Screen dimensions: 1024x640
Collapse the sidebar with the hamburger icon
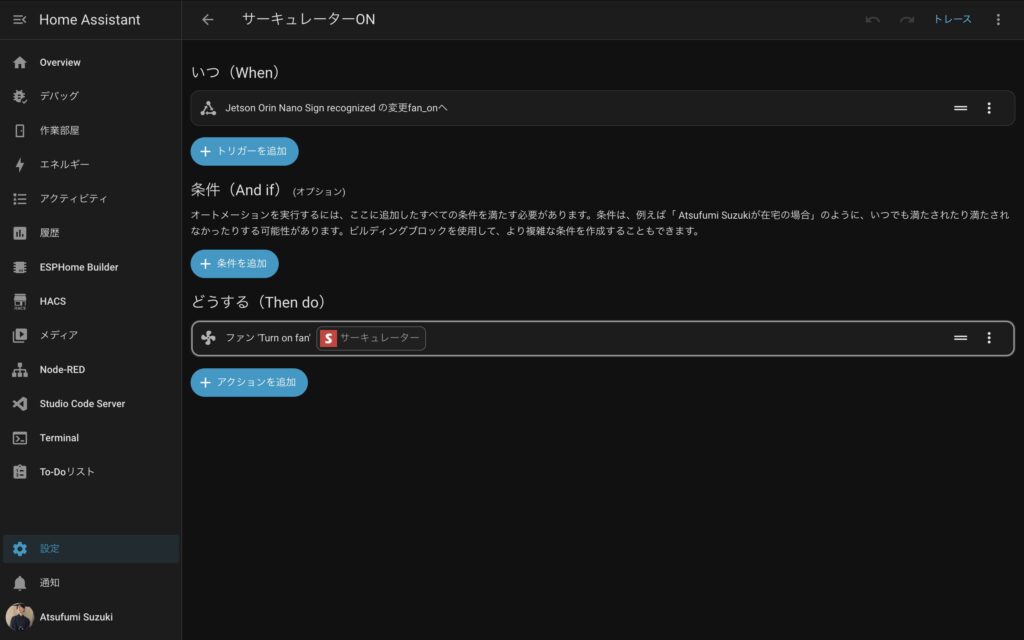click(19, 20)
